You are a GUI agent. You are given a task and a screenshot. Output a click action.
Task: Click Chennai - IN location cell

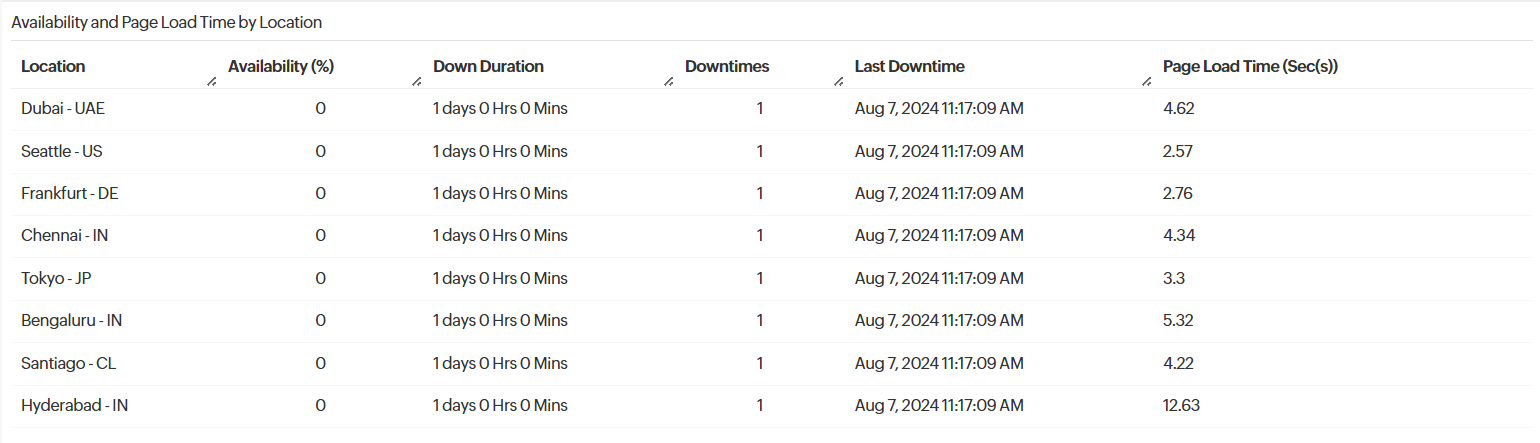point(64,235)
